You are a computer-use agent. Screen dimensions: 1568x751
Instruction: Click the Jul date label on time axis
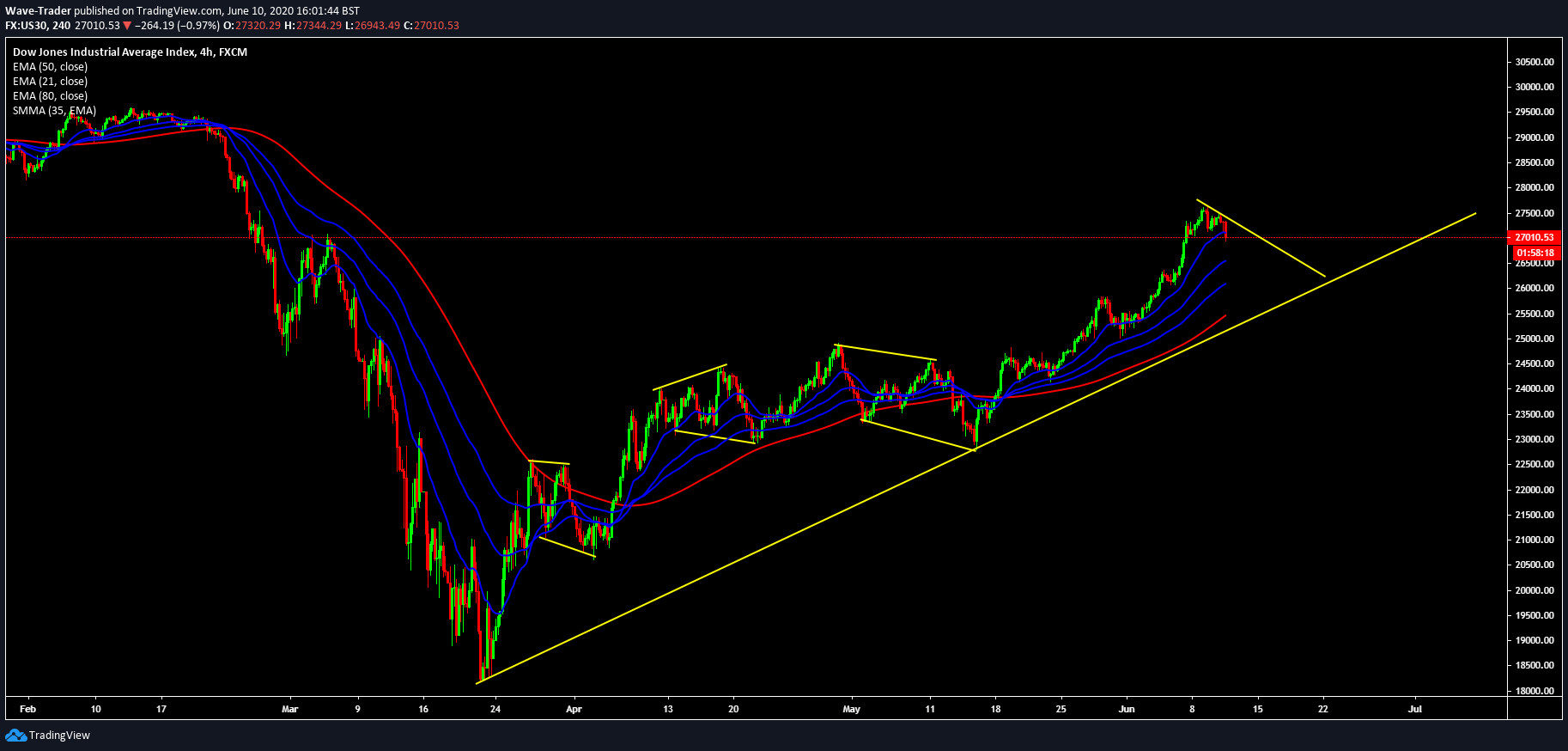point(1415,709)
